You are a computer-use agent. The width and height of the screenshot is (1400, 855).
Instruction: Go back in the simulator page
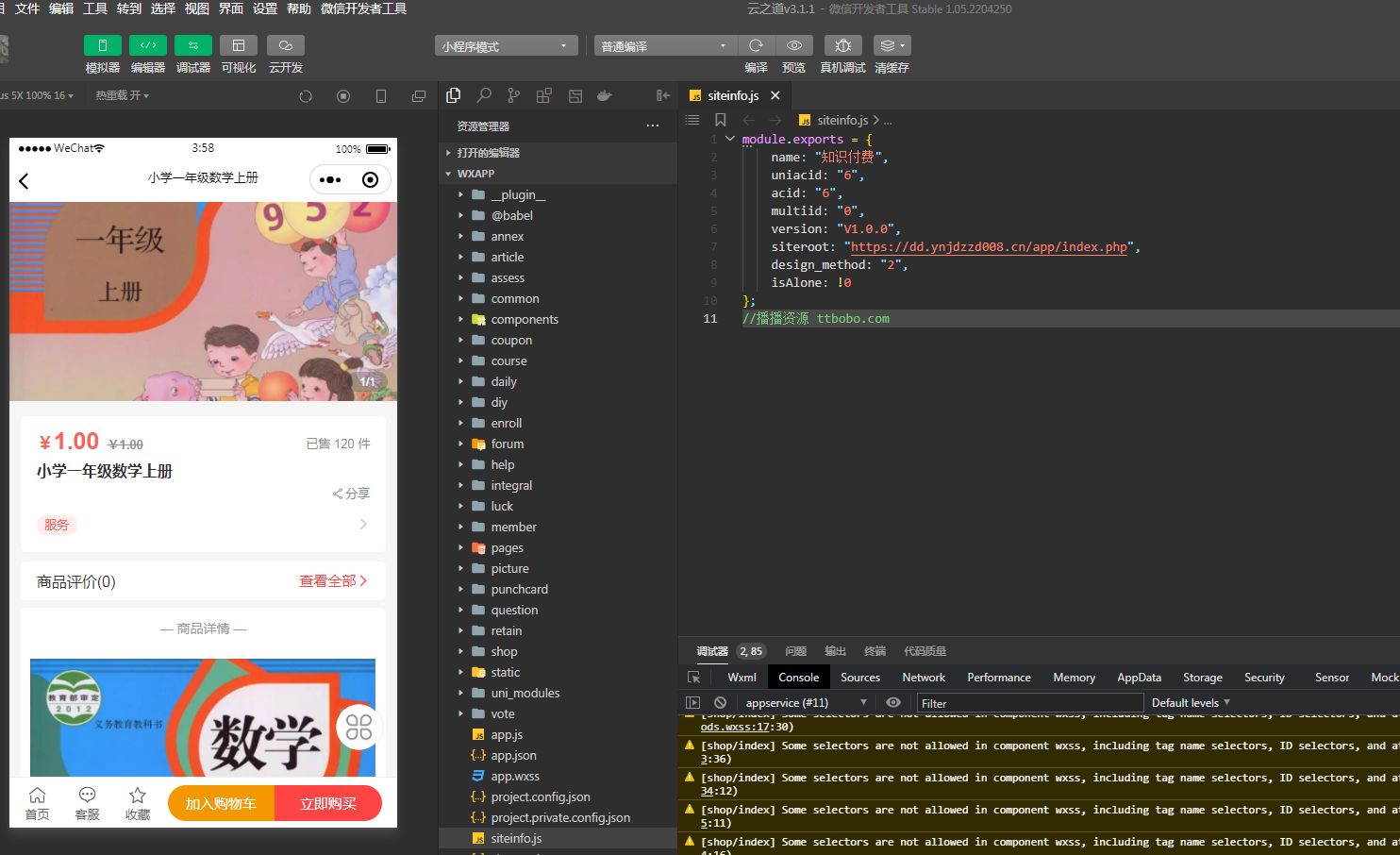click(25, 180)
